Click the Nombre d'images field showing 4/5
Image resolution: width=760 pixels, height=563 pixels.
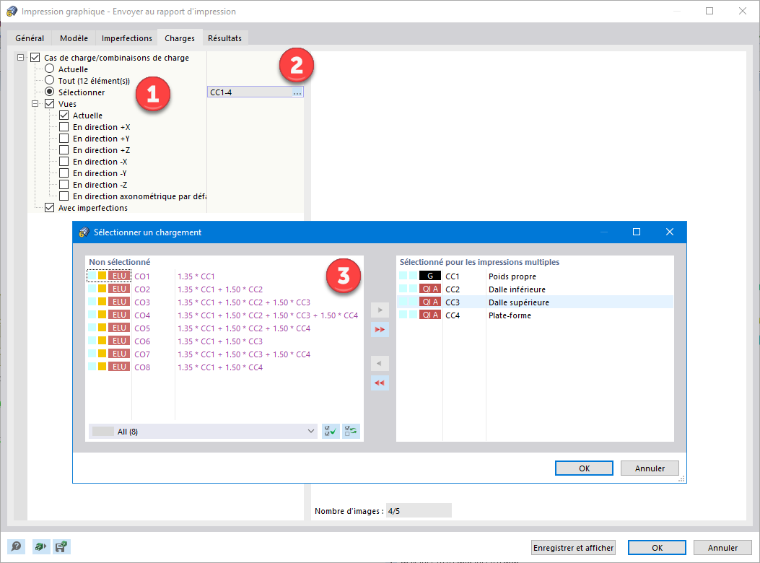419,511
